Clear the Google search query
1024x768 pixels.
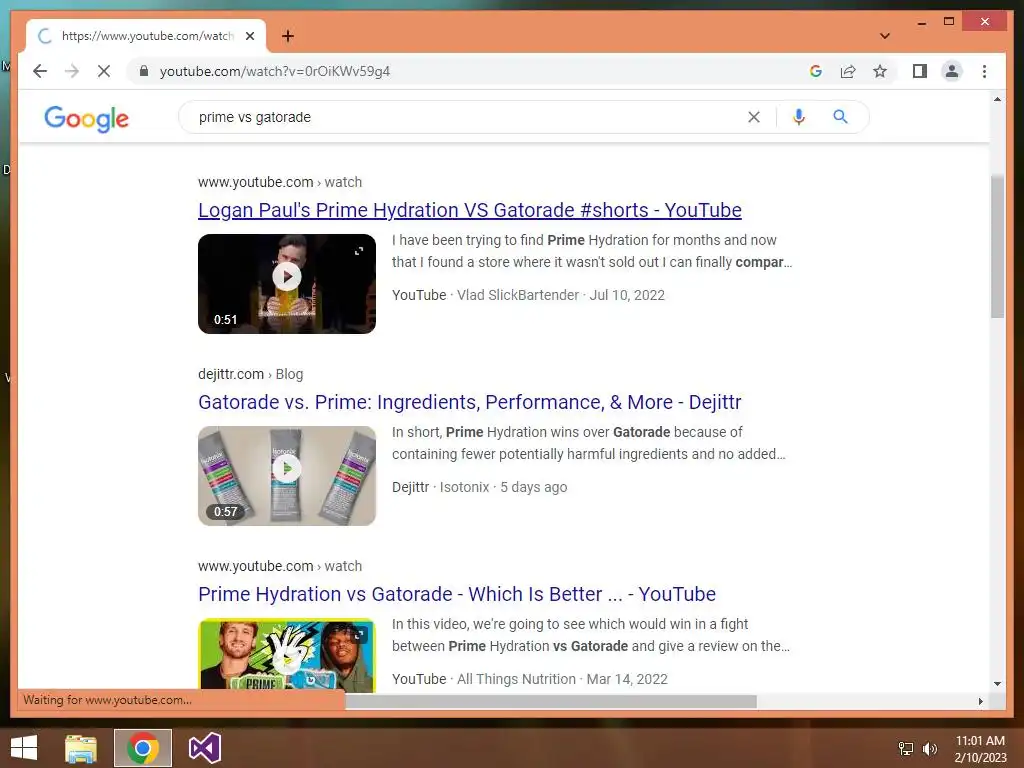coord(754,117)
